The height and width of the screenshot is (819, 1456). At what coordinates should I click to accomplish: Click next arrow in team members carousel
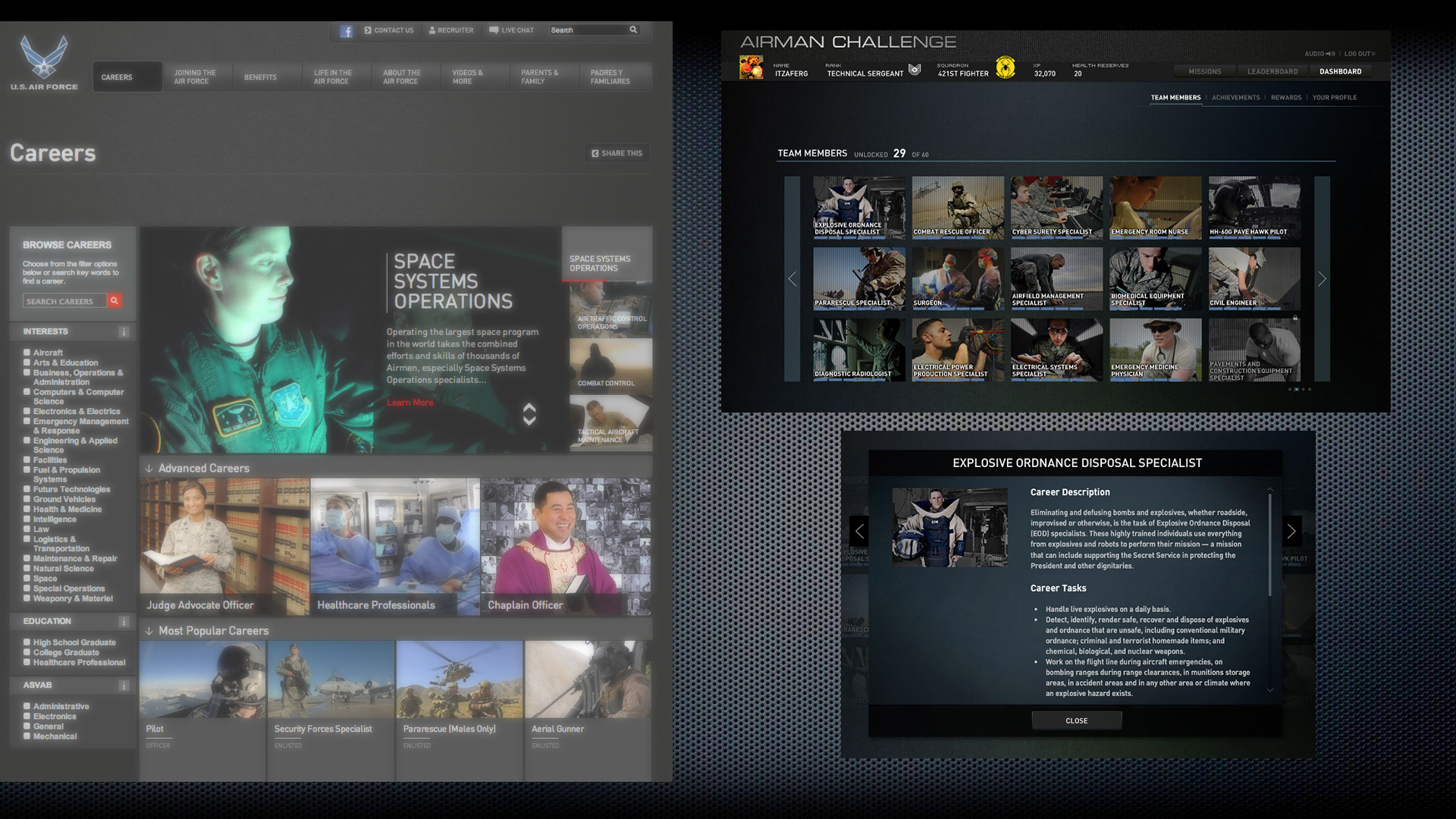coord(1322,279)
